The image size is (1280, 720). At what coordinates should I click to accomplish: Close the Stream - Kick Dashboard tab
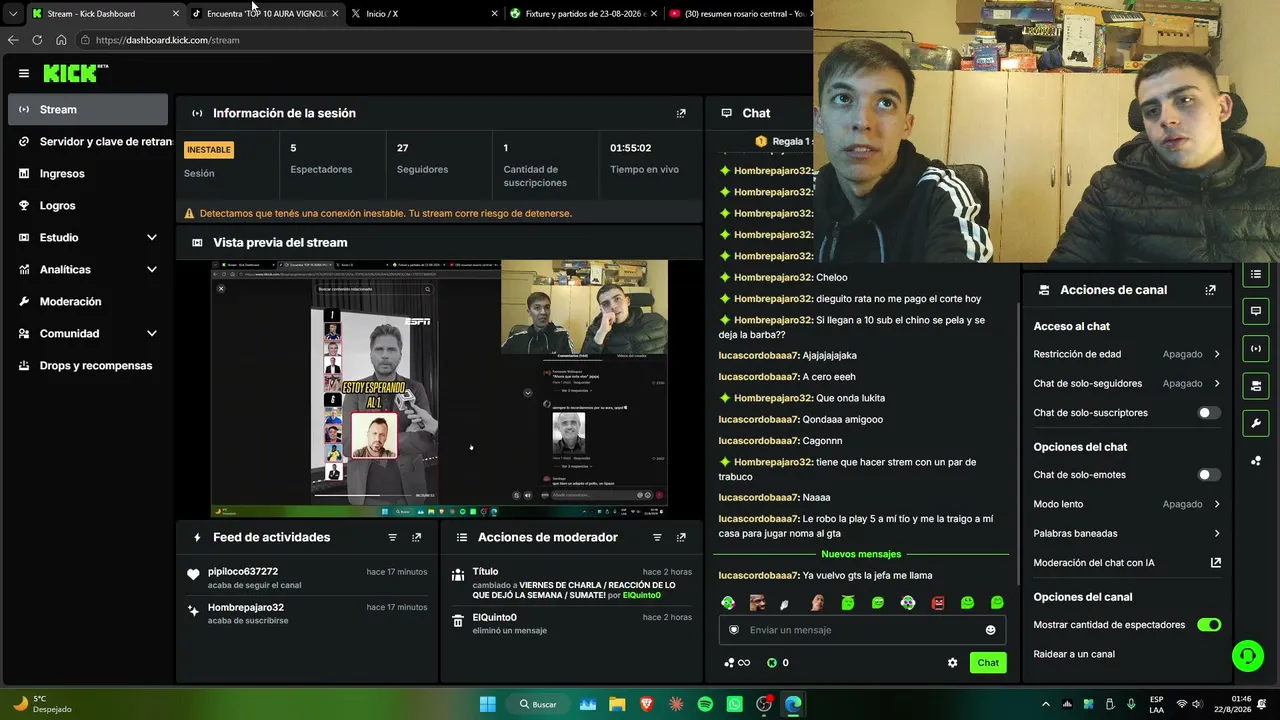(x=176, y=14)
